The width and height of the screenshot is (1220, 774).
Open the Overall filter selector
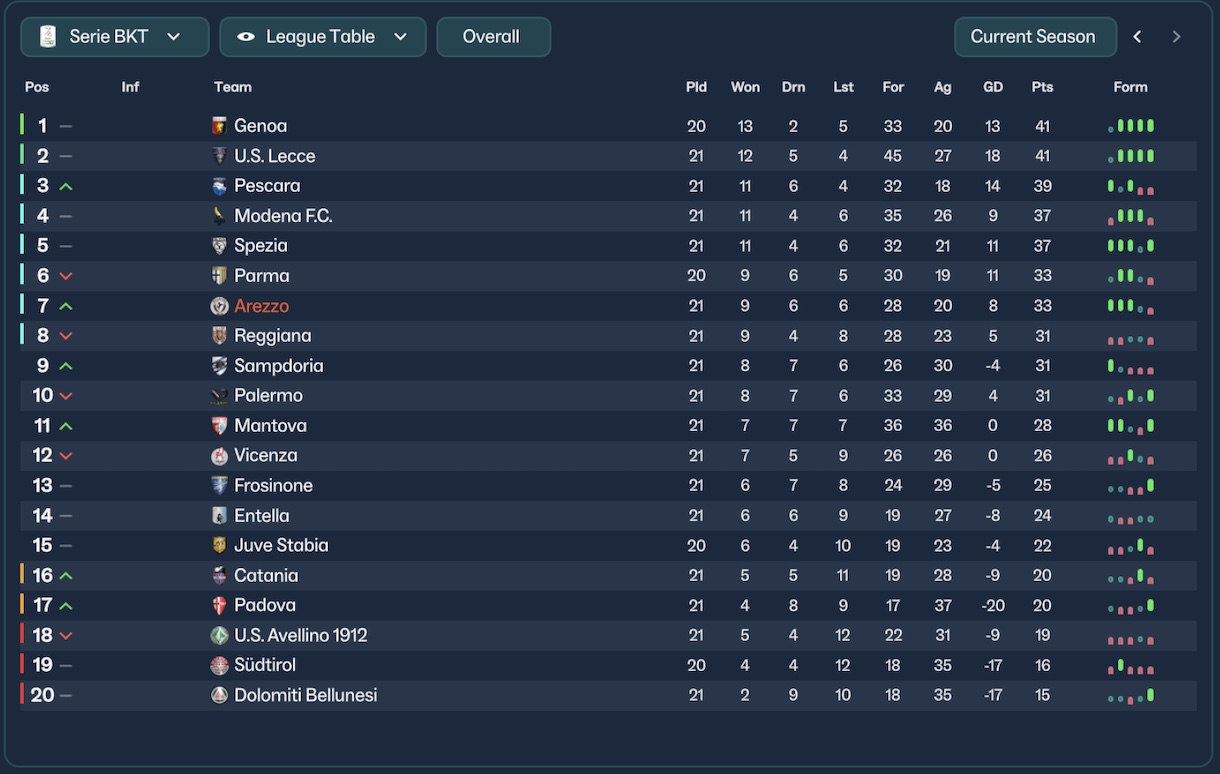(x=493, y=37)
